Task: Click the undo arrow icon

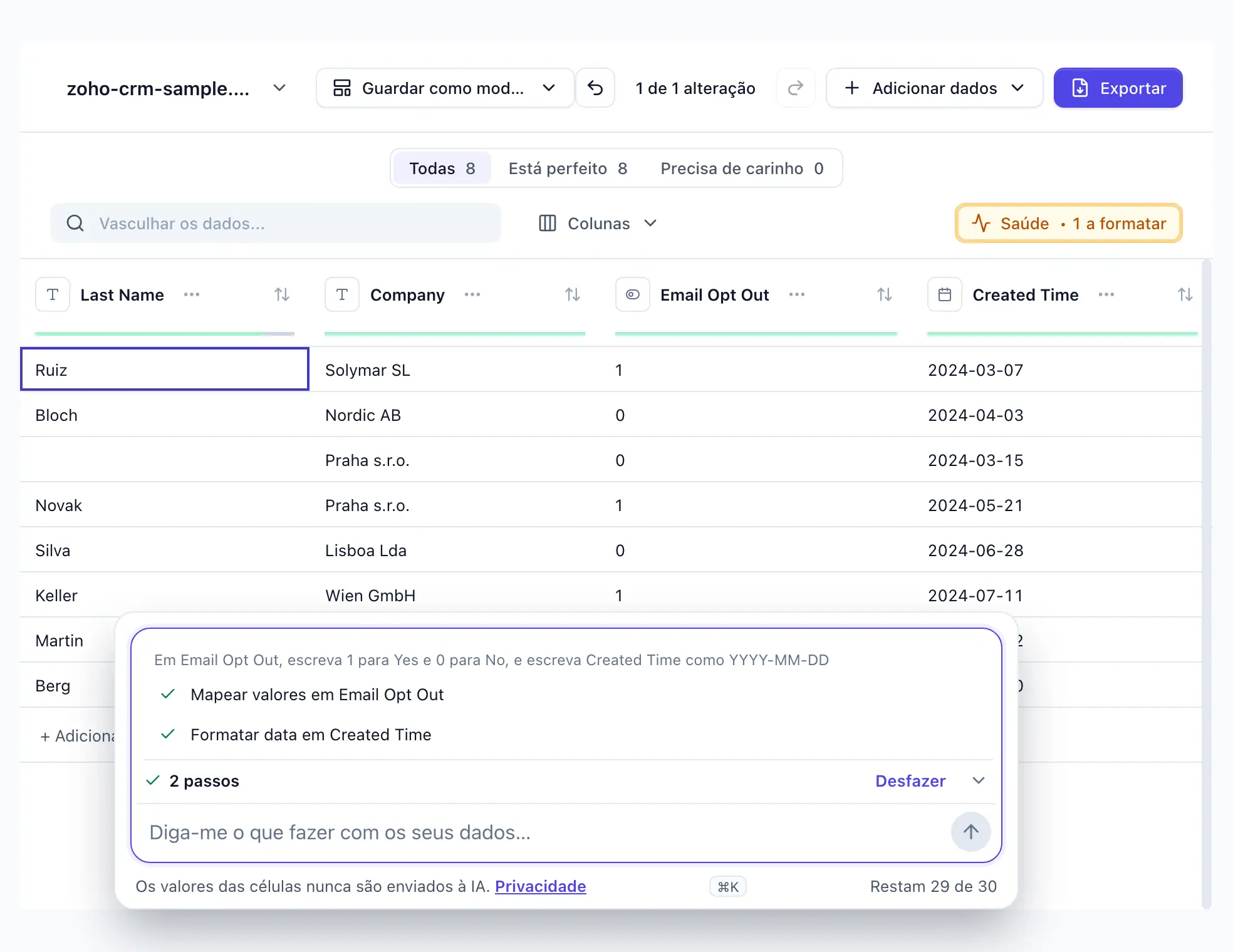Action: (x=595, y=88)
